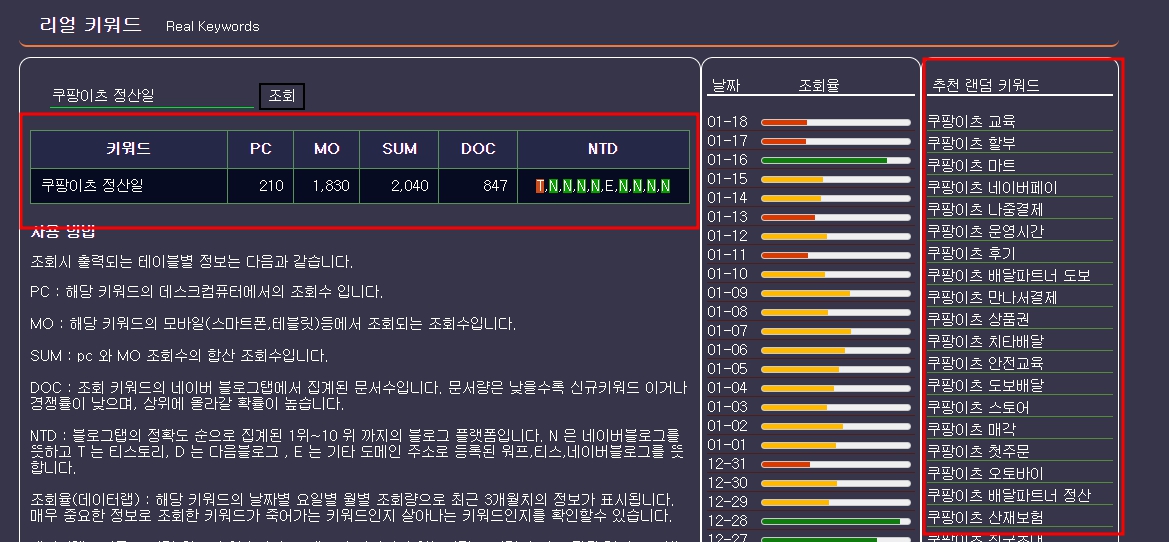Select keyword 쿠팡이츠 치타배달
Image resolution: width=1169 pixels, height=542 pixels.
tap(985, 341)
